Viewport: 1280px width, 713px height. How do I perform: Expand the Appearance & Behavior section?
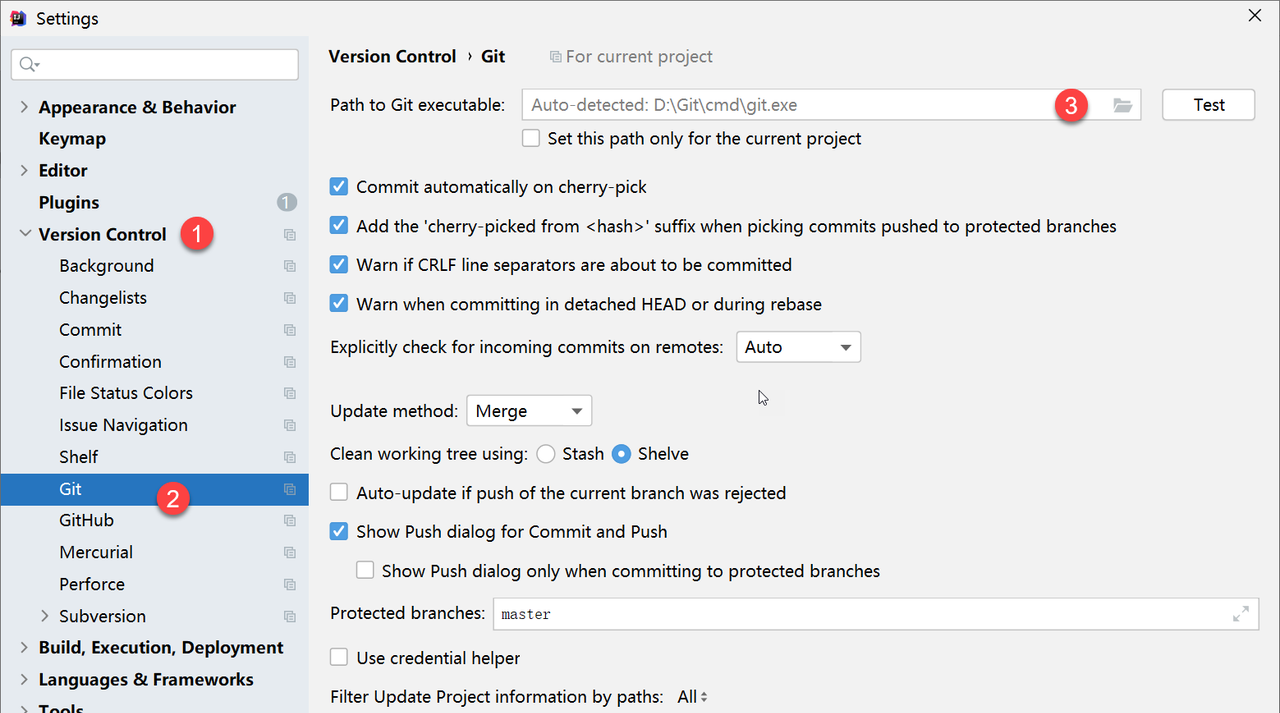click(24, 107)
